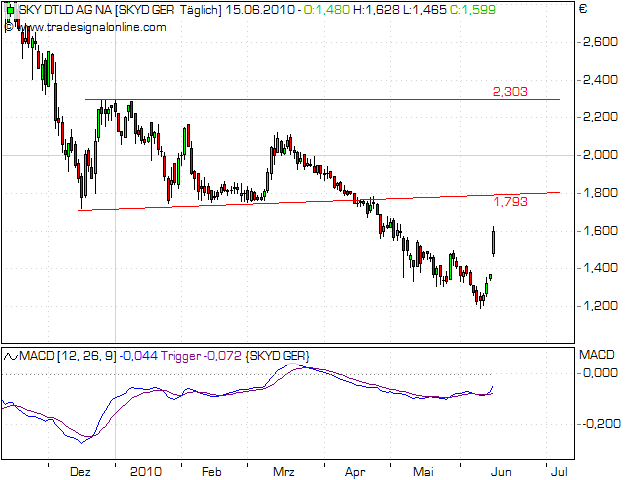Click the MACD wave line icon
The image size is (640, 480).
[x=11, y=357]
